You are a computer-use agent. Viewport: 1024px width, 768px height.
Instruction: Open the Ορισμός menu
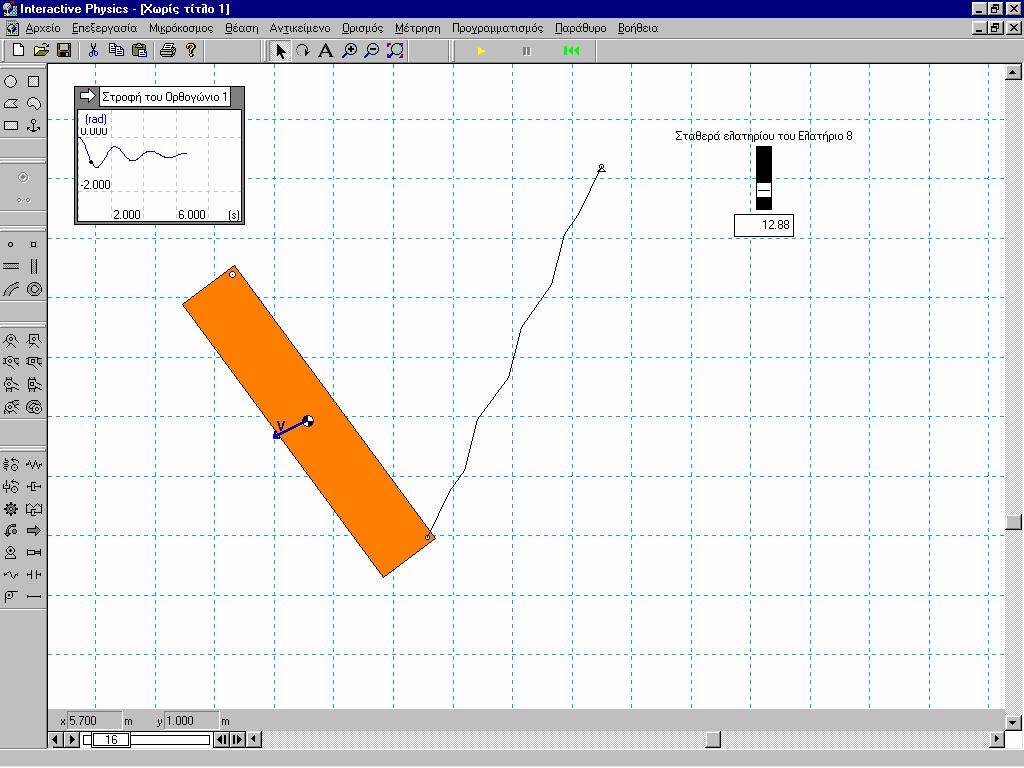click(x=362, y=28)
